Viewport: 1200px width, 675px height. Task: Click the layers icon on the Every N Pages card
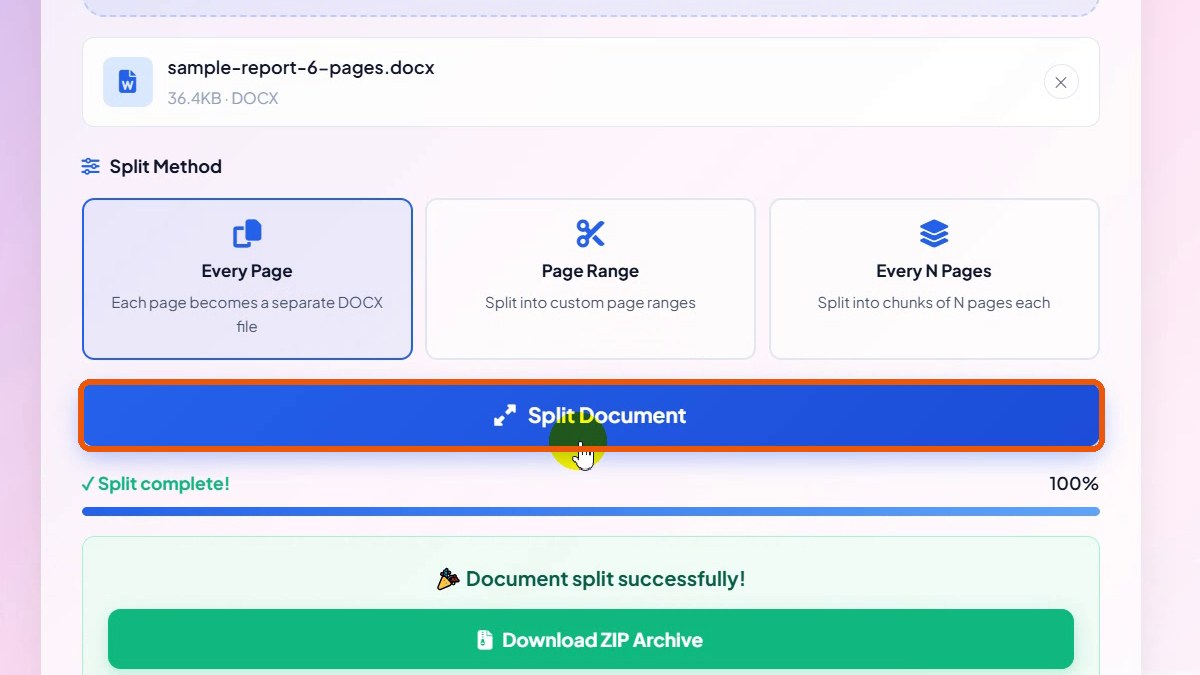(x=934, y=234)
